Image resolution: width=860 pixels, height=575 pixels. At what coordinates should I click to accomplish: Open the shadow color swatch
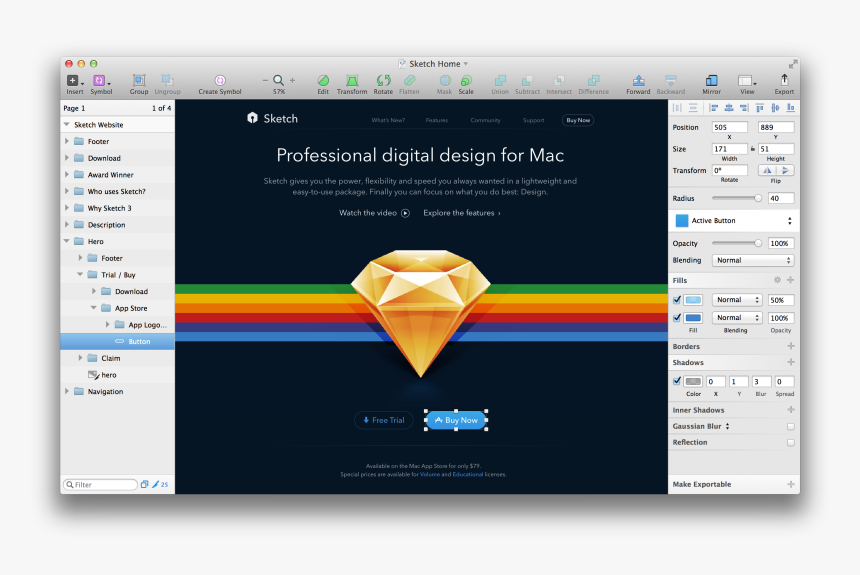coord(693,381)
